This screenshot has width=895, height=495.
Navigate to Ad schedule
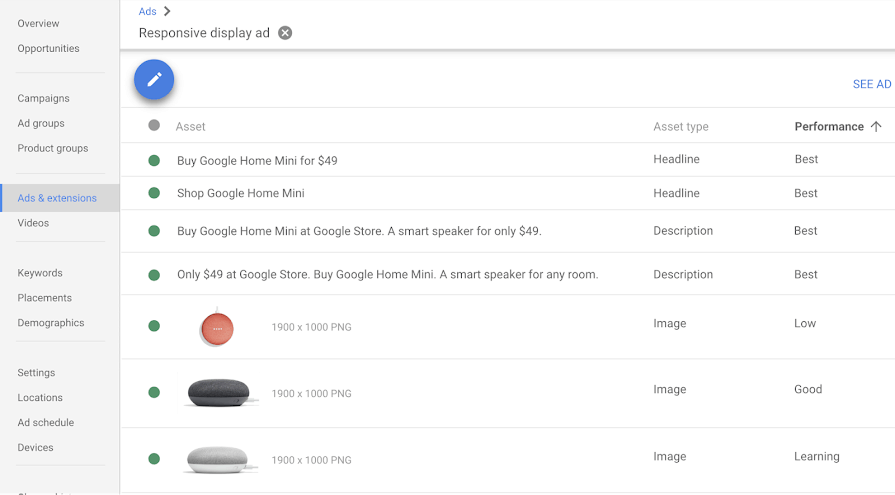[x=45, y=423]
